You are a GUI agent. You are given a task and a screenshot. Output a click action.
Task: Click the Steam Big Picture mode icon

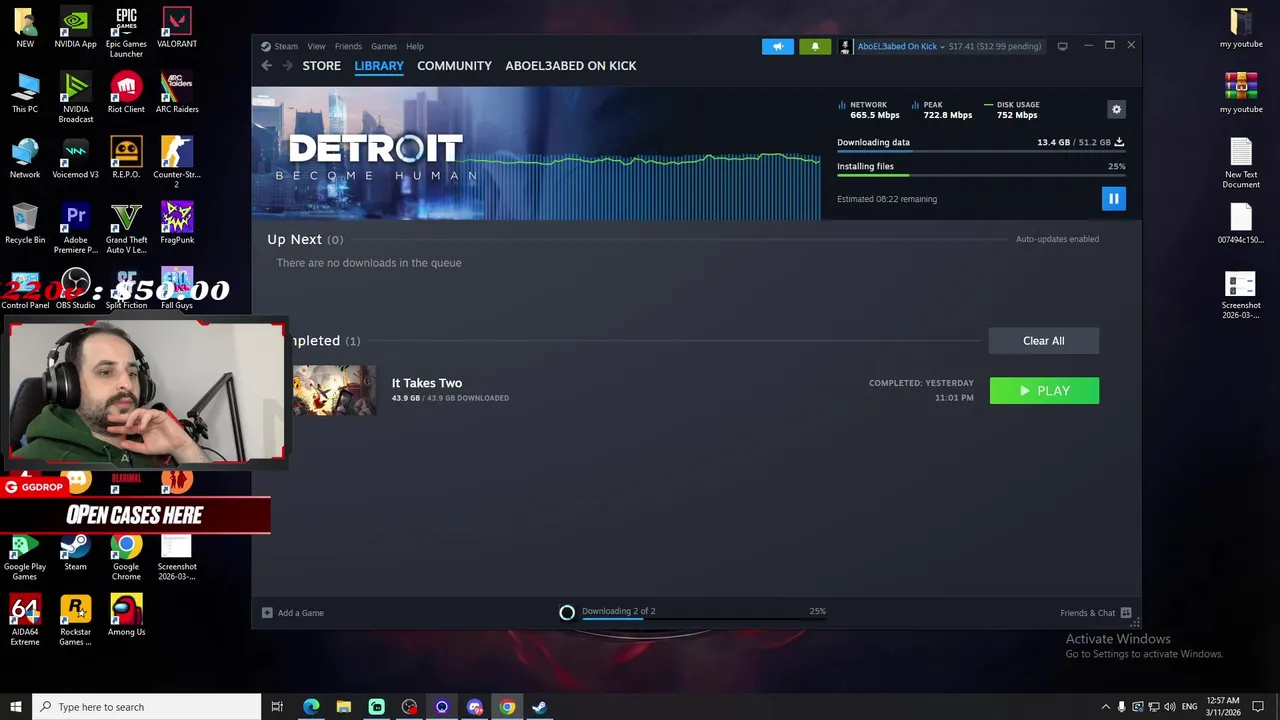pos(1062,46)
